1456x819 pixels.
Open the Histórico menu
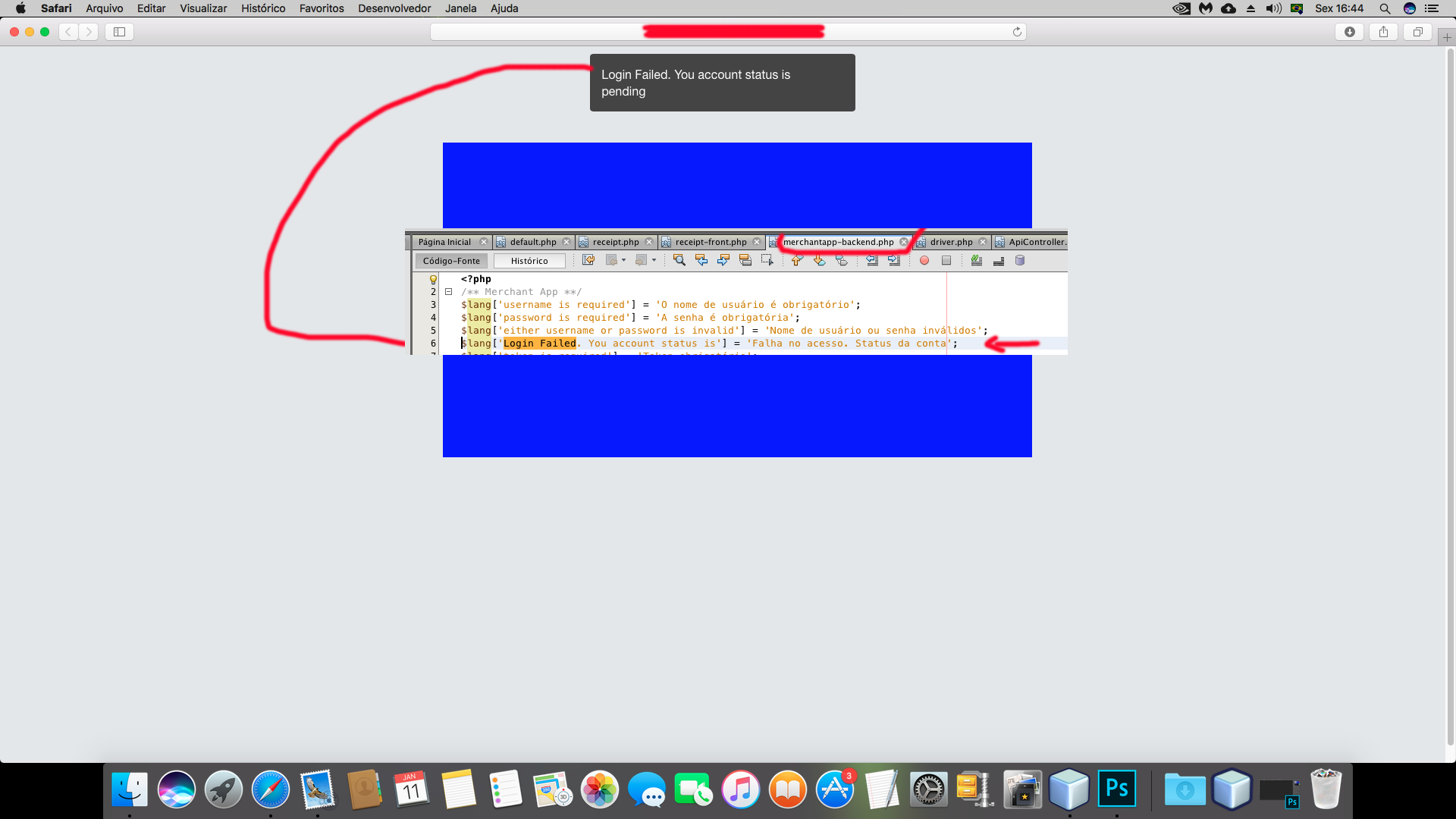(x=262, y=8)
